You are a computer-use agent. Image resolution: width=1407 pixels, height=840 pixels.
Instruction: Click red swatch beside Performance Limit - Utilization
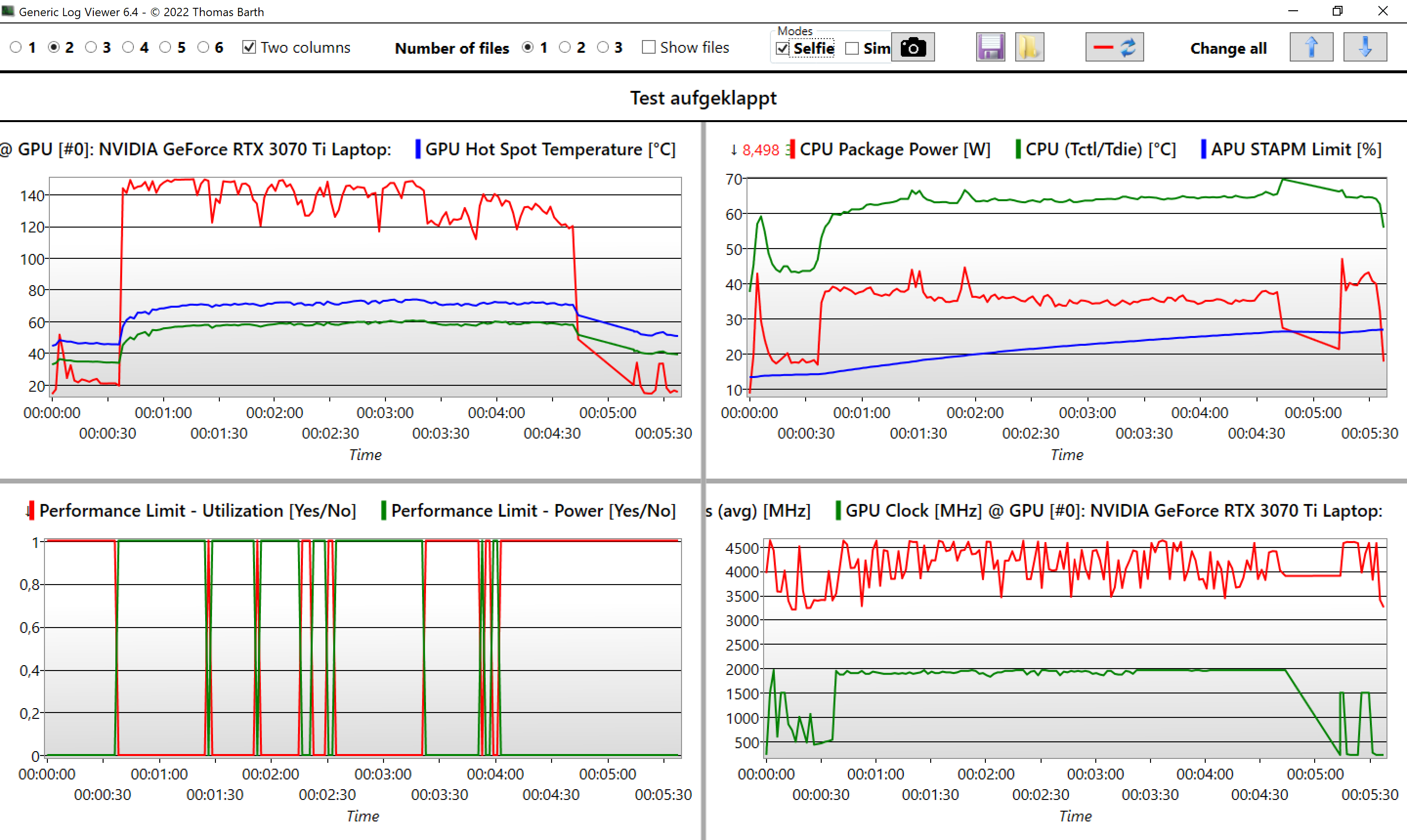tap(31, 510)
